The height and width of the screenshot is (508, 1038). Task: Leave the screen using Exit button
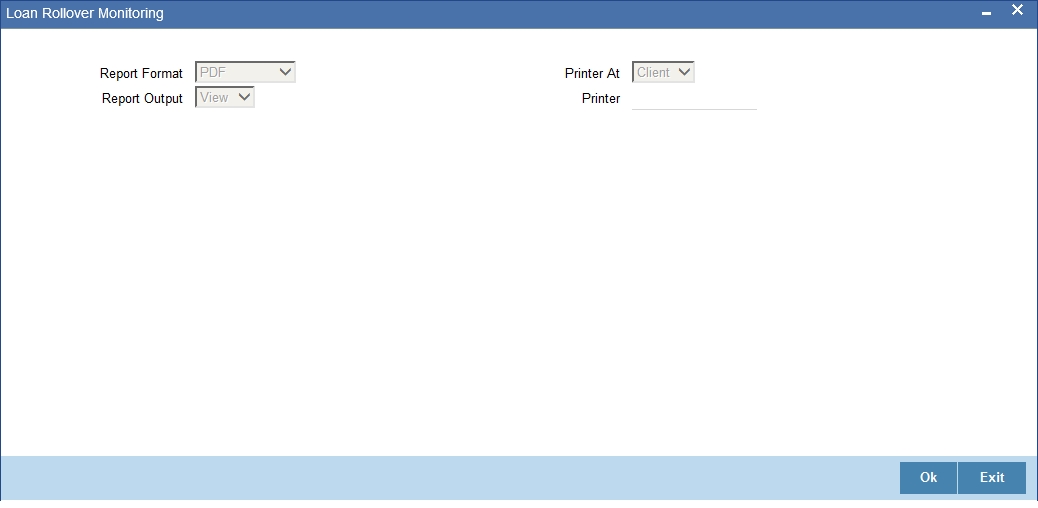point(992,478)
